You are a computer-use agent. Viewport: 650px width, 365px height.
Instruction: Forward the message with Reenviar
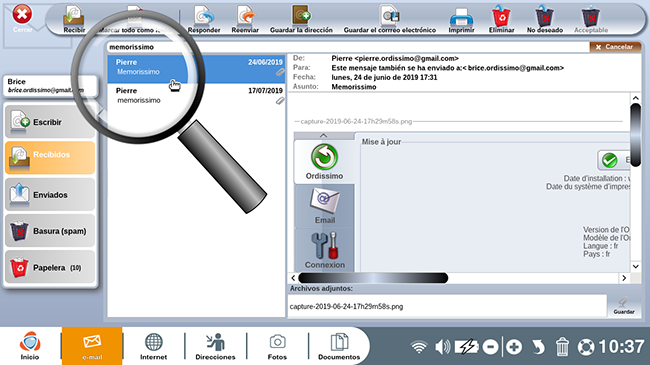(x=245, y=19)
